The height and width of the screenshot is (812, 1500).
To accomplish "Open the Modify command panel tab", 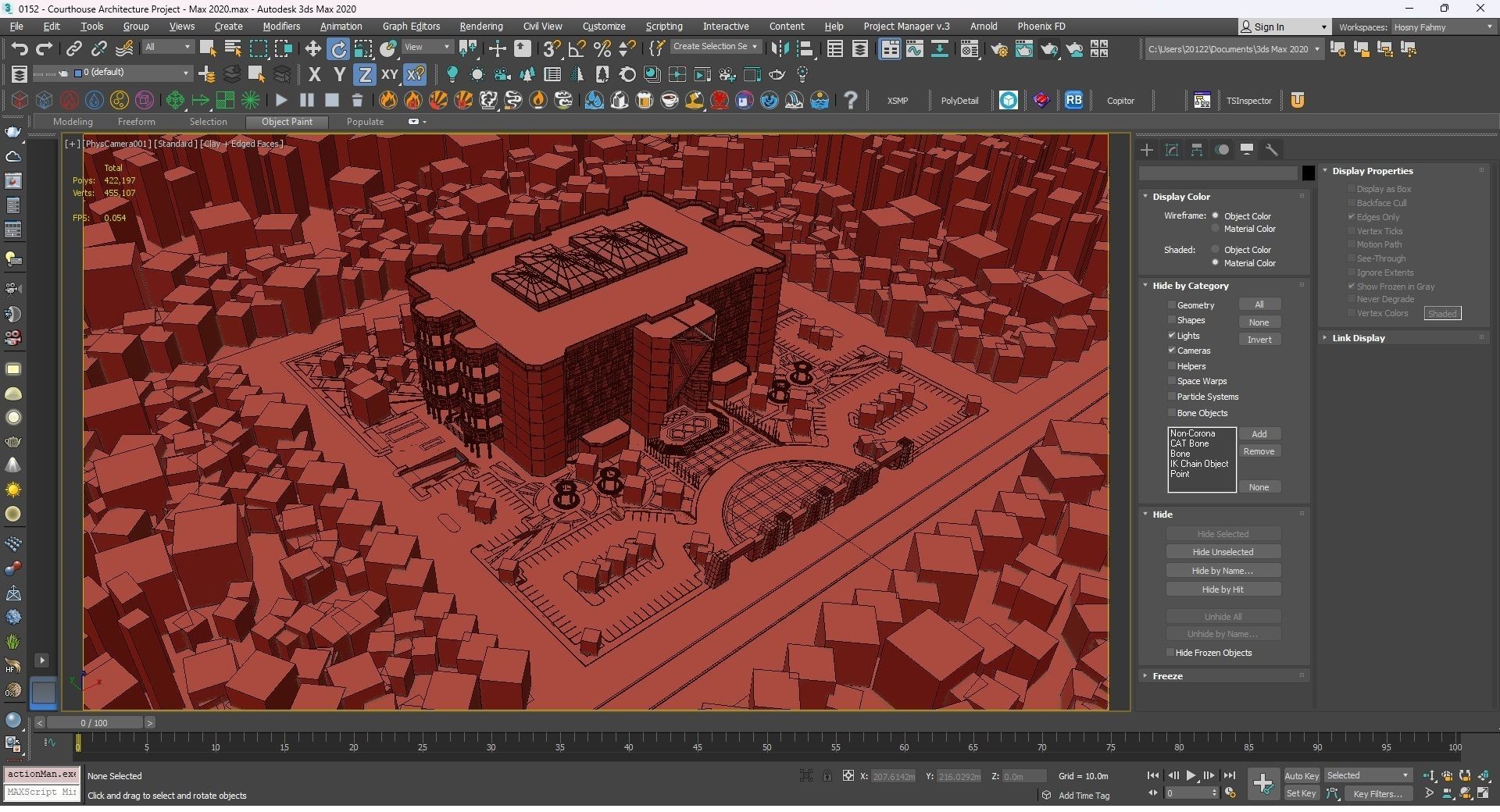I will pyautogui.click(x=1172, y=149).
